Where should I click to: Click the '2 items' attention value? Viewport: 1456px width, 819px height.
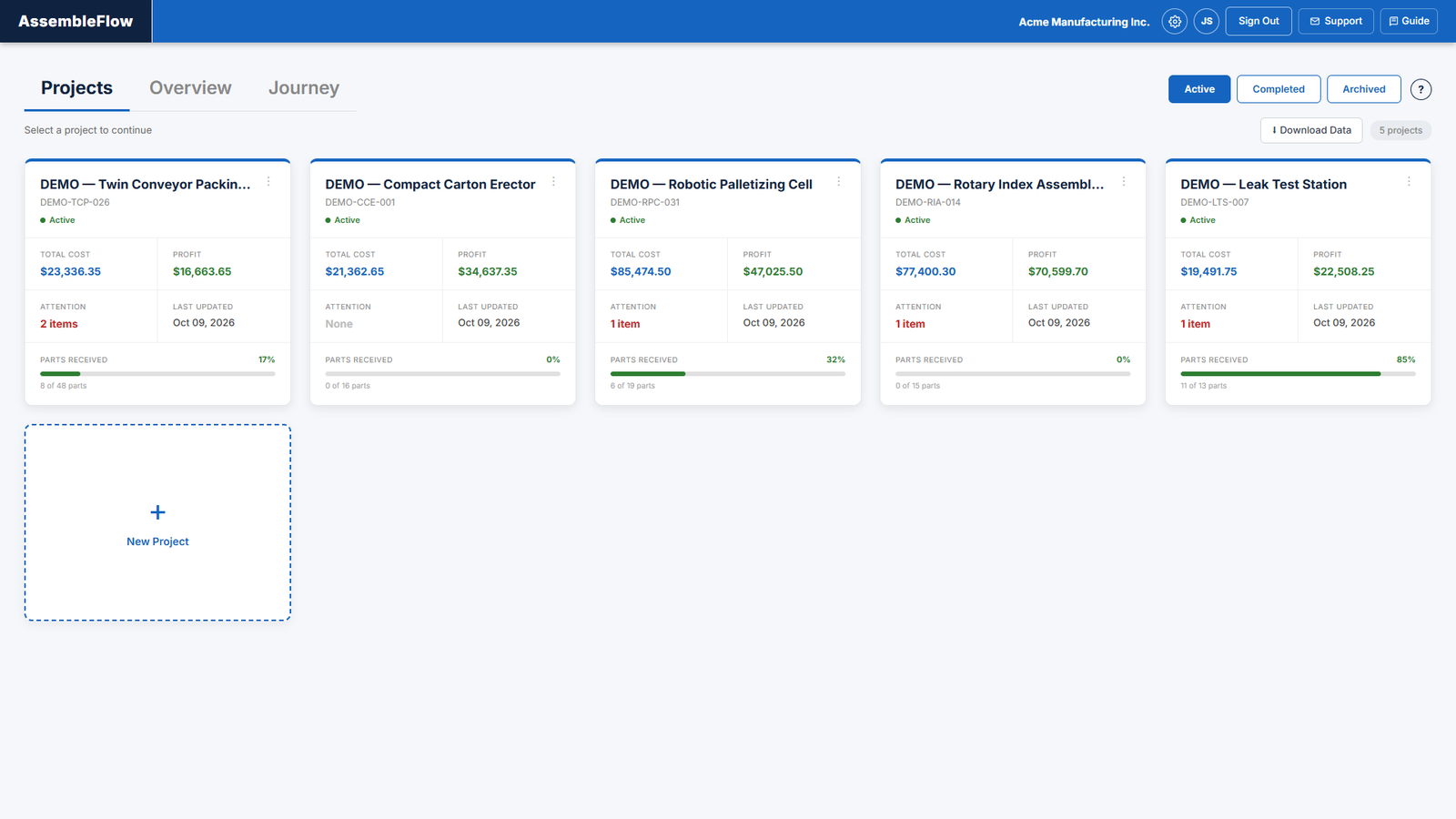tap(59, 324)
